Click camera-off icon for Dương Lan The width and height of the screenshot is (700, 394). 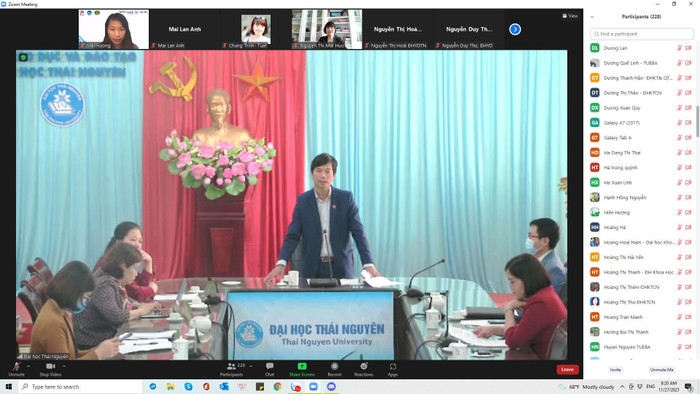pos(688,48)
